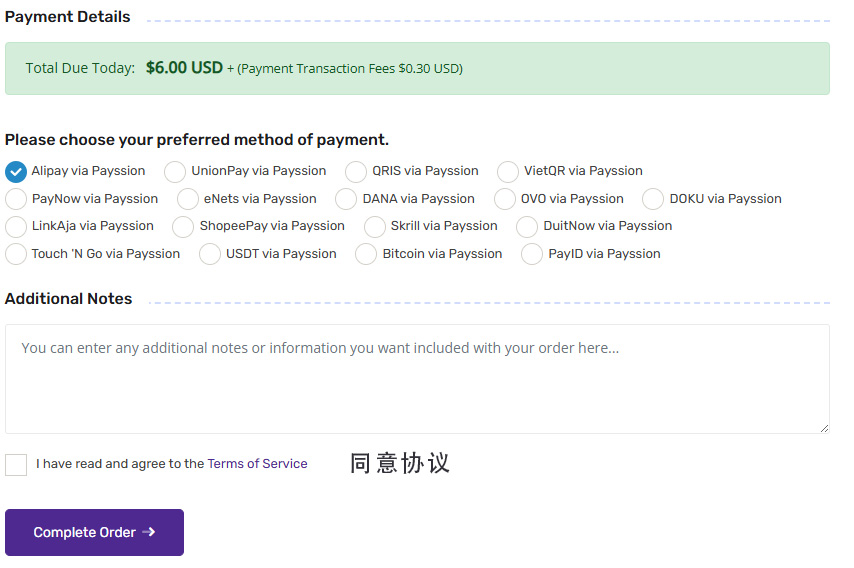This screenshot has height=568, width=854.
Task: Select eNets via Payssion payment
Action: (188, 199)
